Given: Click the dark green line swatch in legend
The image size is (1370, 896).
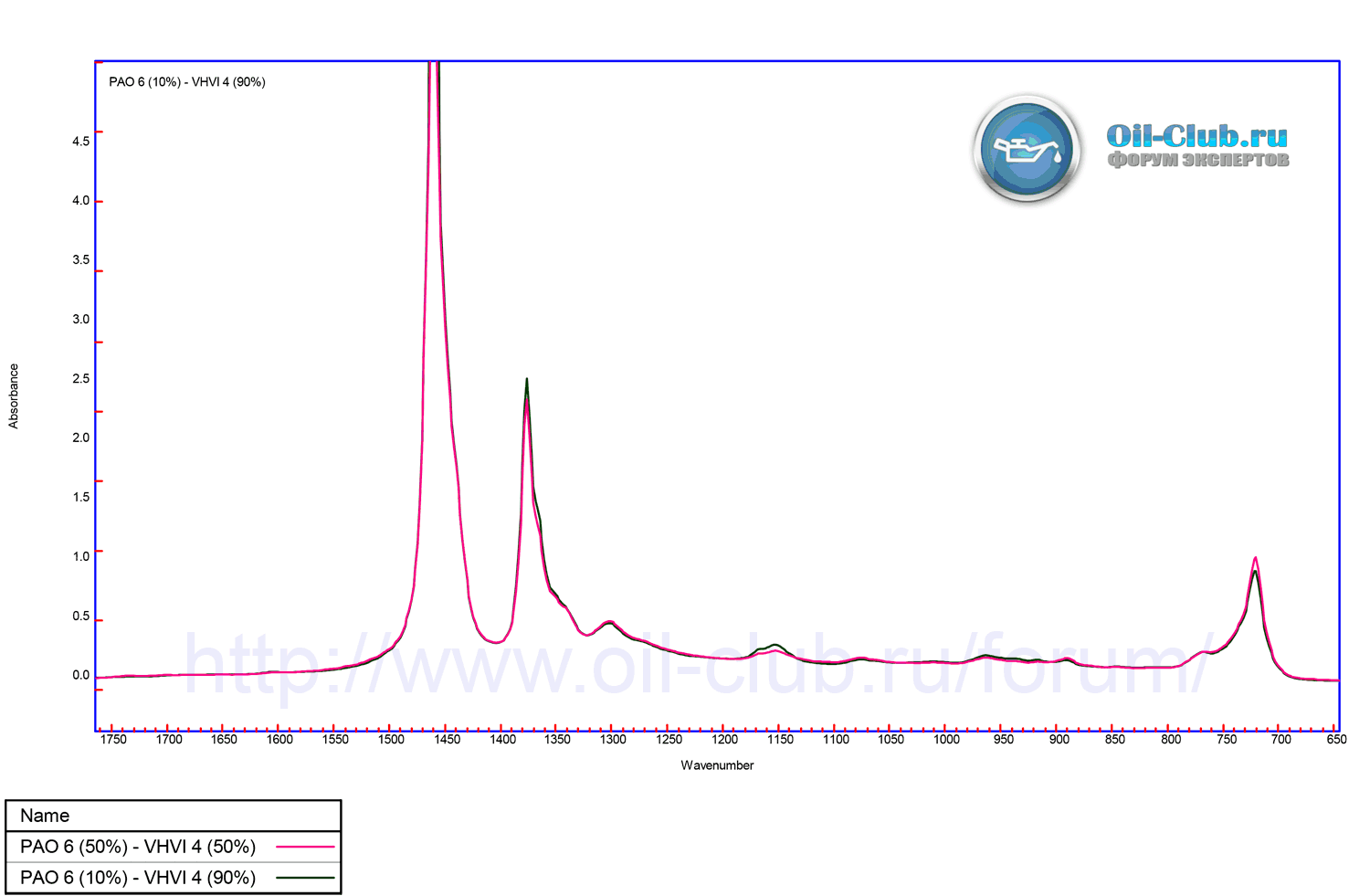Looking at the screenshot, I should [305, 878].
